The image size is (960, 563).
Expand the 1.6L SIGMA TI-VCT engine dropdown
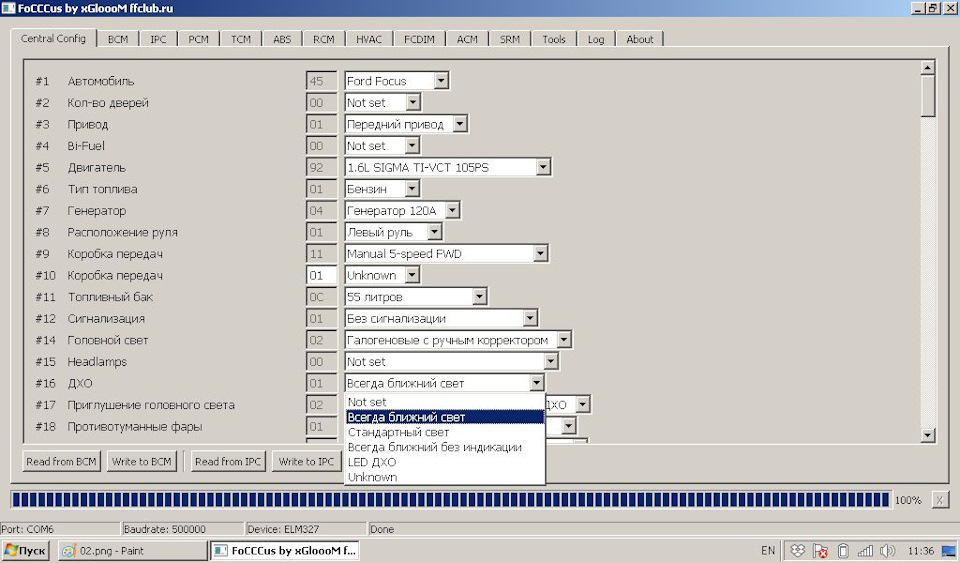542,167
